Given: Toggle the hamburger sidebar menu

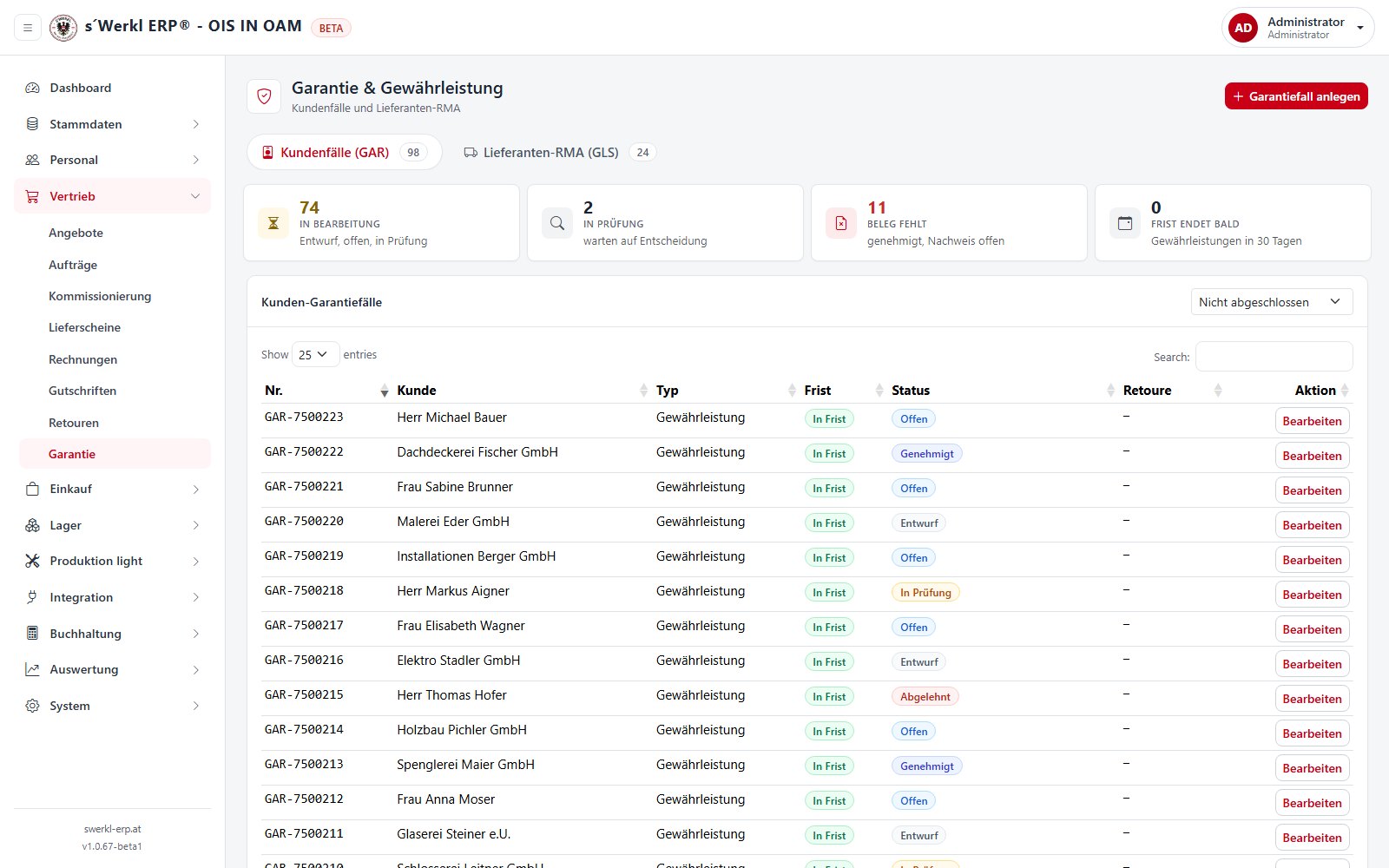Looking at the screenshot, I should coord(28,28).
